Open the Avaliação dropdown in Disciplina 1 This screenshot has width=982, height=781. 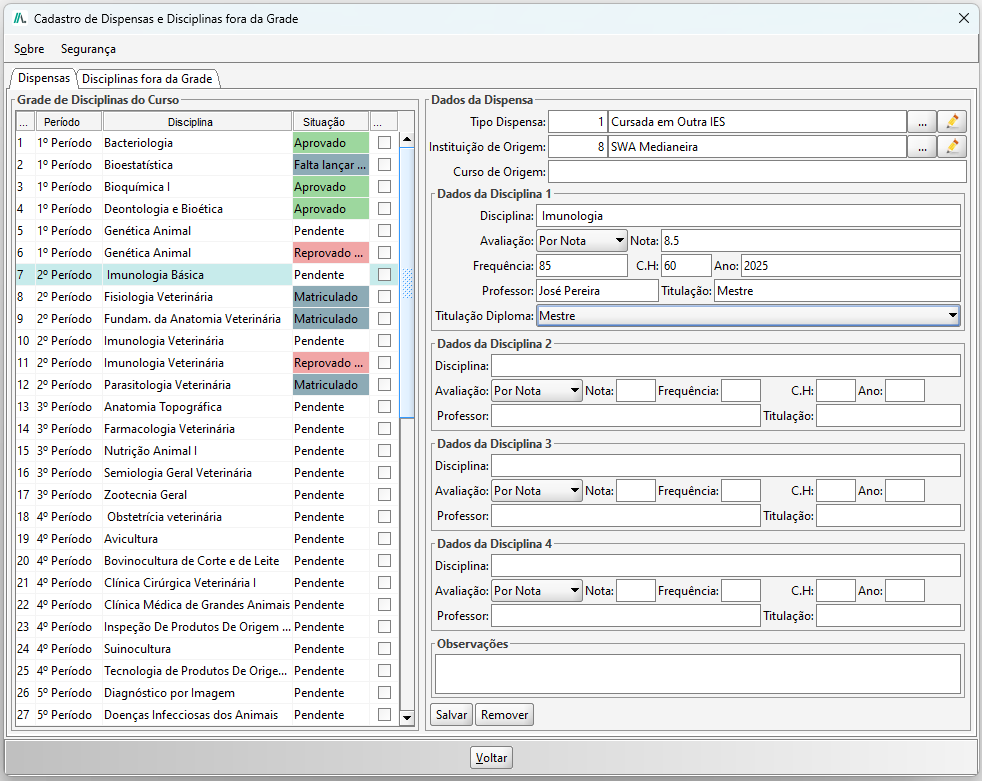pos(582,241)
